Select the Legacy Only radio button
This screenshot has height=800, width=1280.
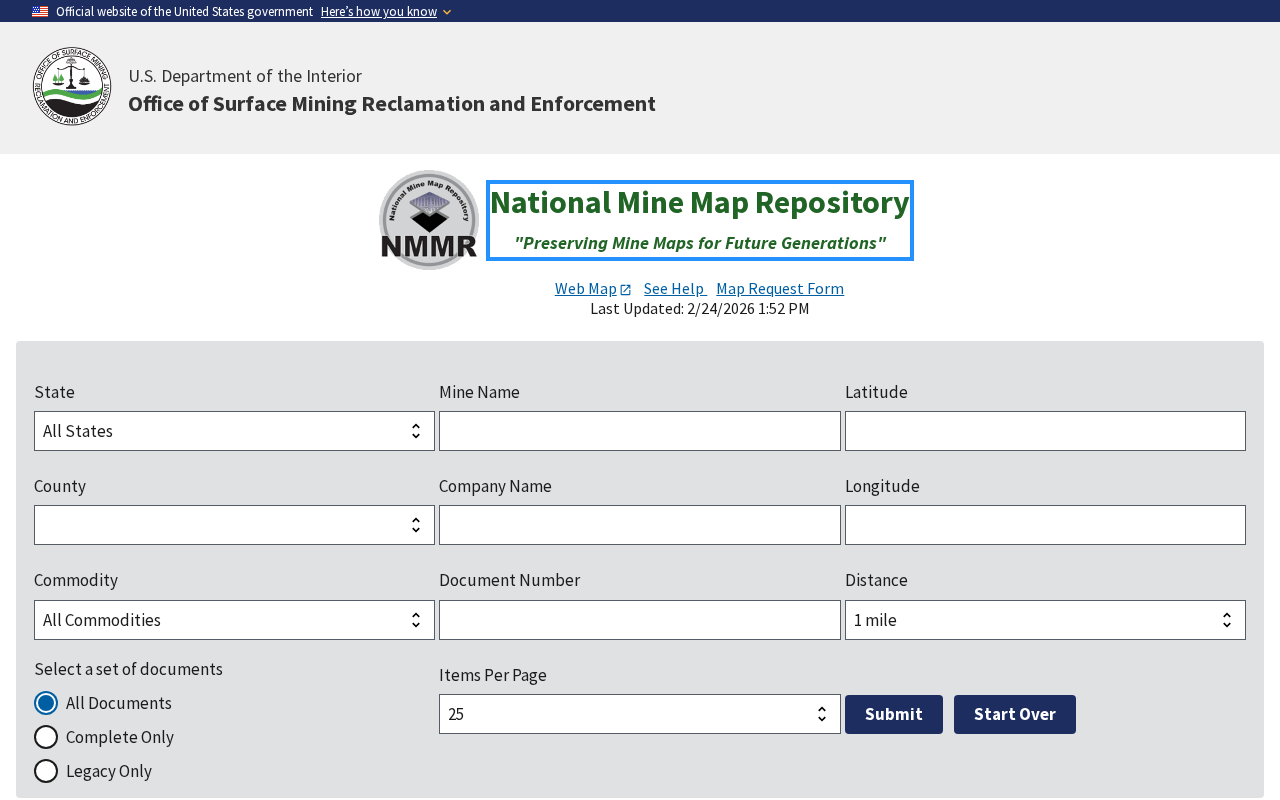pyautogui.click(x=46, y=771)
